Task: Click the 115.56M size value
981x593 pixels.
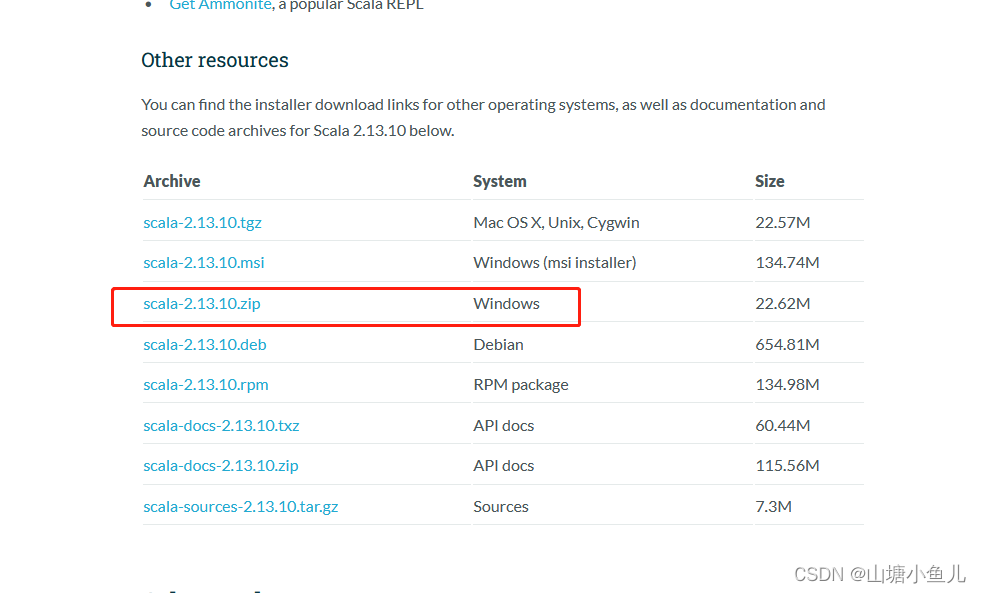Action: (x=787, y=466)
